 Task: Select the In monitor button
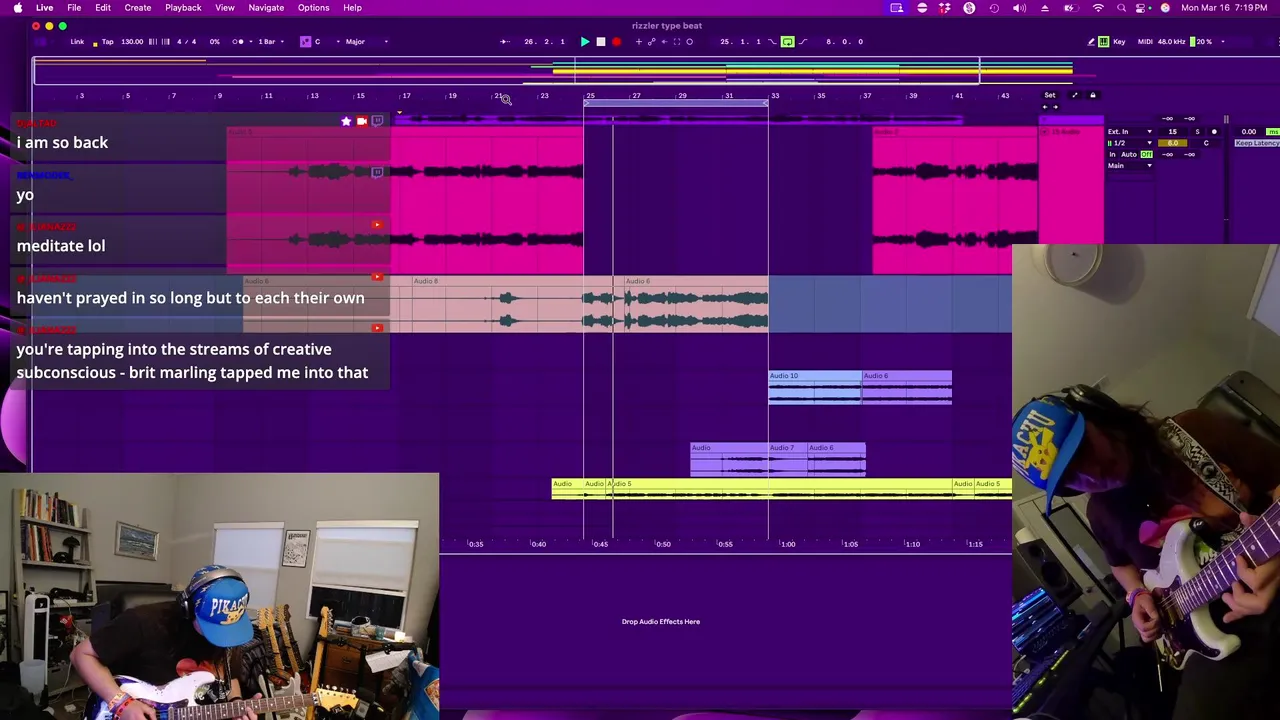[1112, 154]
